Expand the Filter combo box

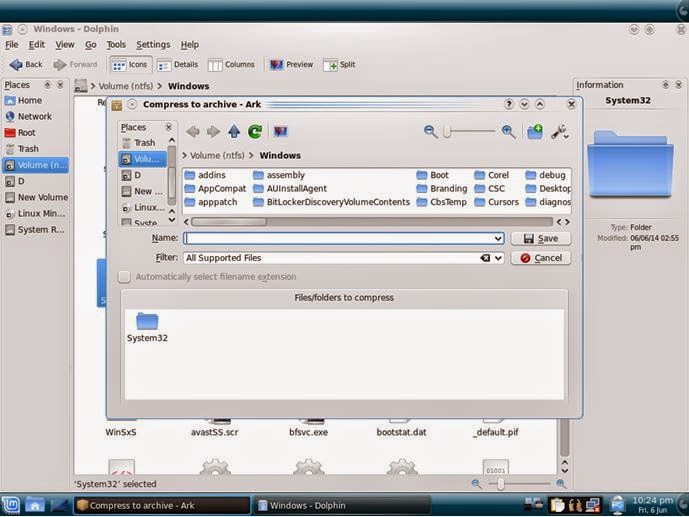[x=498, y=258]
